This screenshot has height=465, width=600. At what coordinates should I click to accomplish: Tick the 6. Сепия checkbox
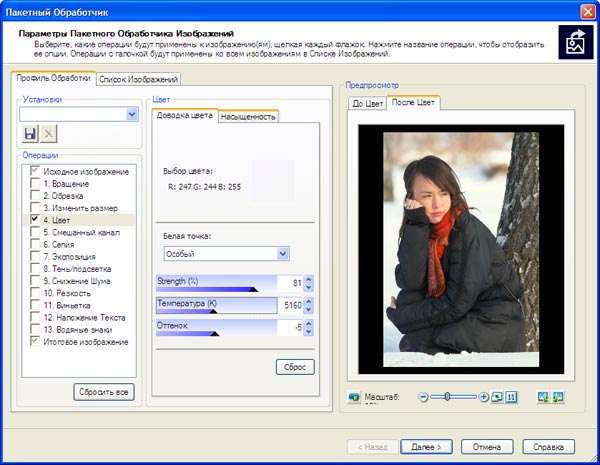click(35, 244)
